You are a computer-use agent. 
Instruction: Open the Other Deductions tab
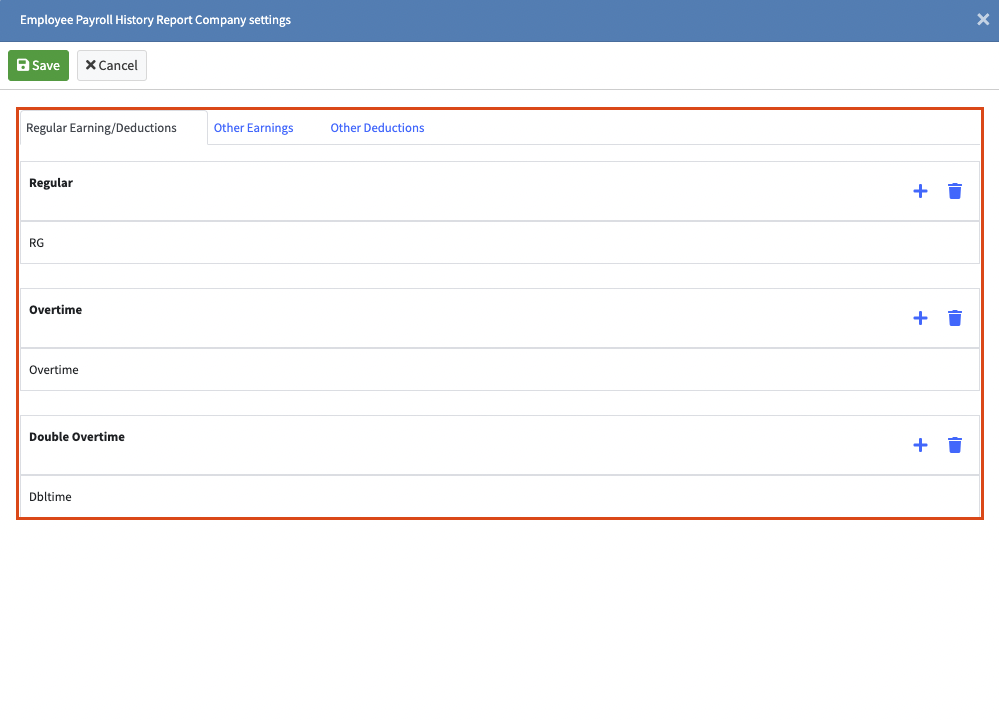pos(377,128)
